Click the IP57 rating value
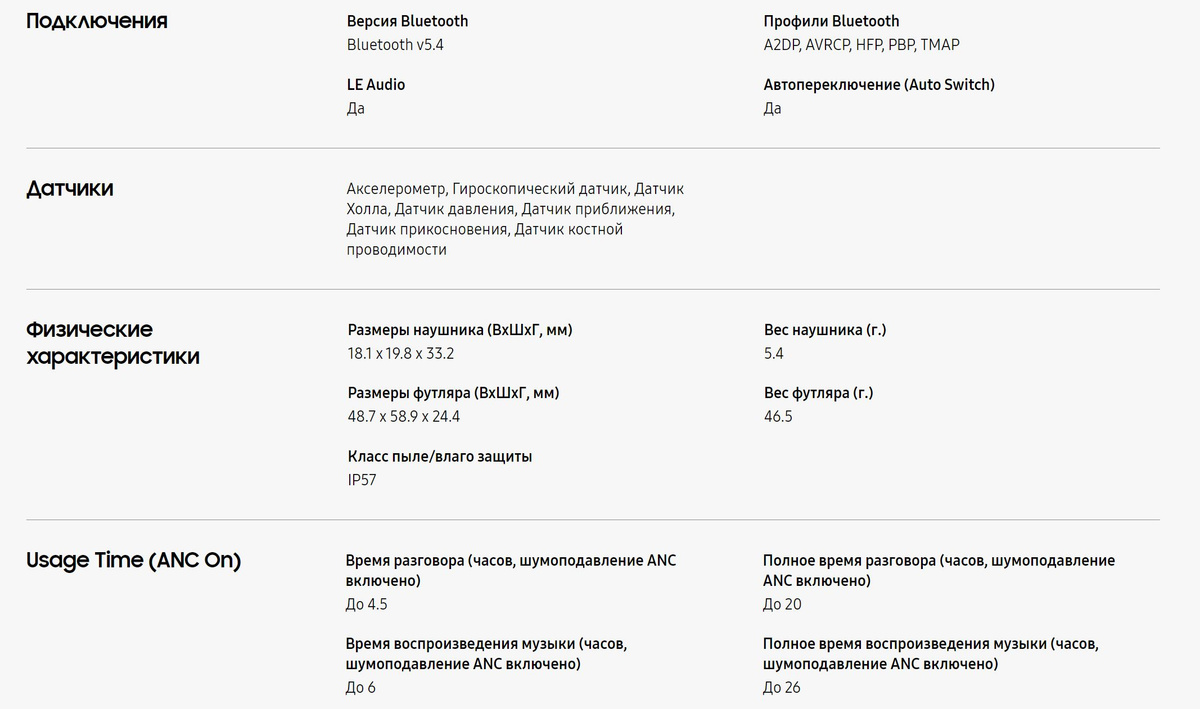This screenshot has width=1200, height=709. point(362,480)
